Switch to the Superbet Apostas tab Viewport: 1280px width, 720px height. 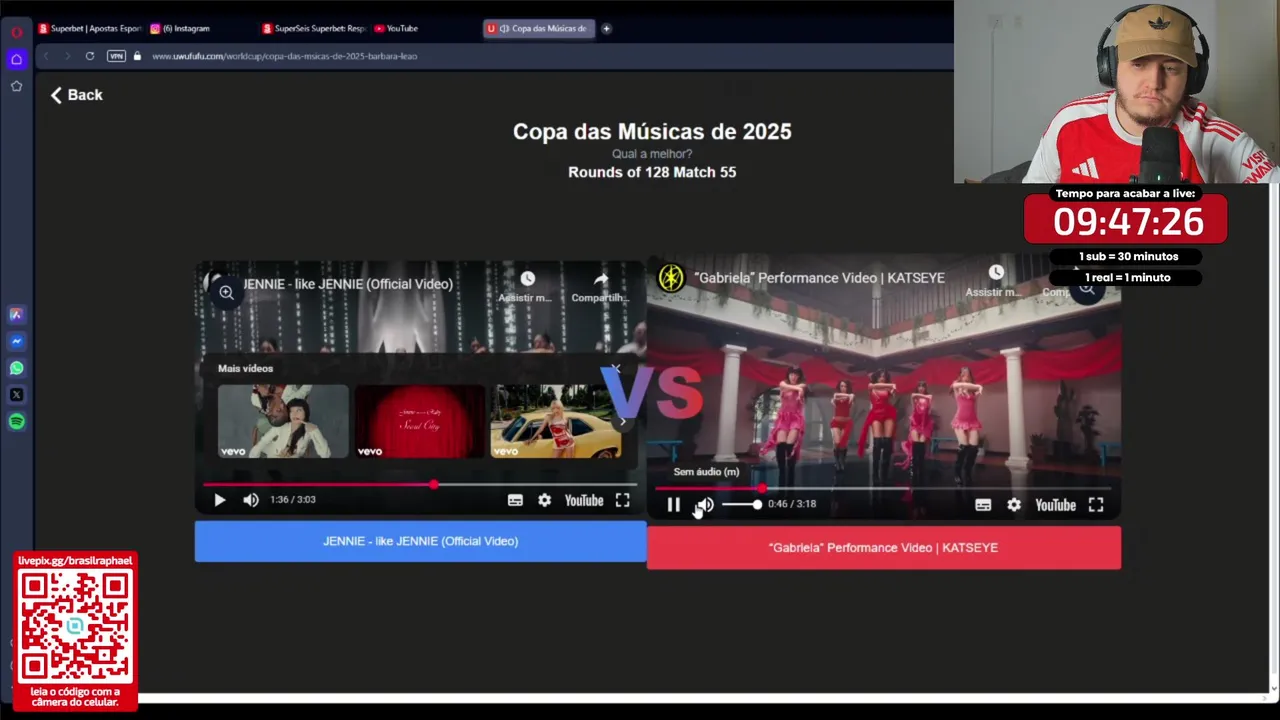point(90,28)
